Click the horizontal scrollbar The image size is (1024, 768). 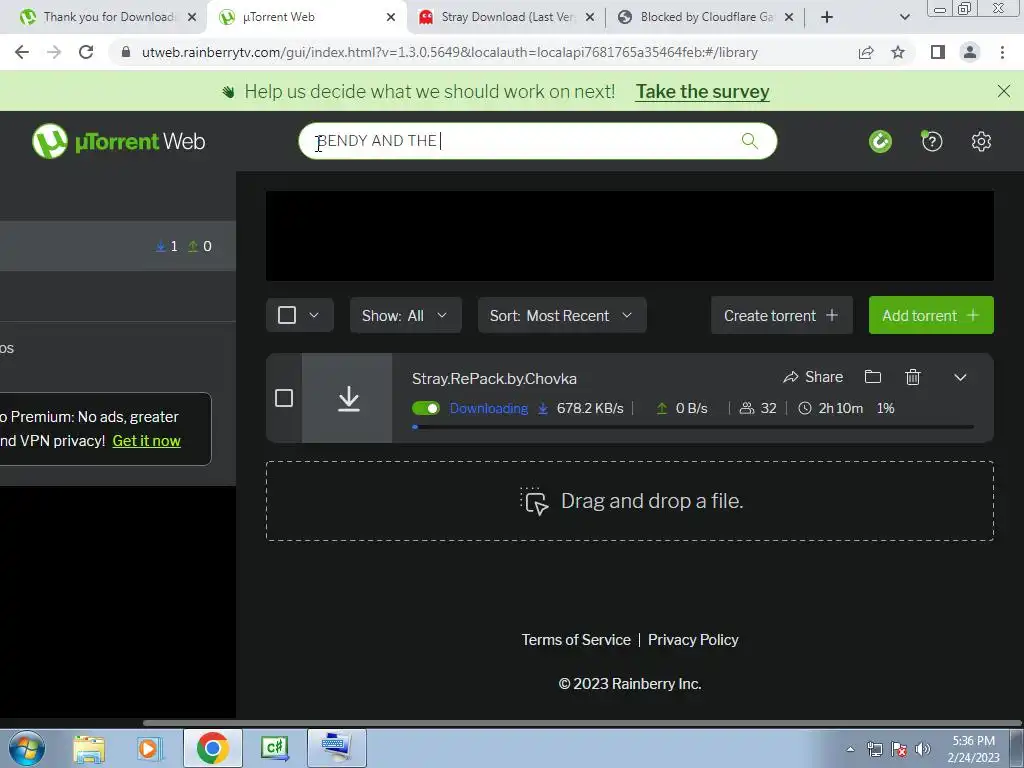coord(581,723)
